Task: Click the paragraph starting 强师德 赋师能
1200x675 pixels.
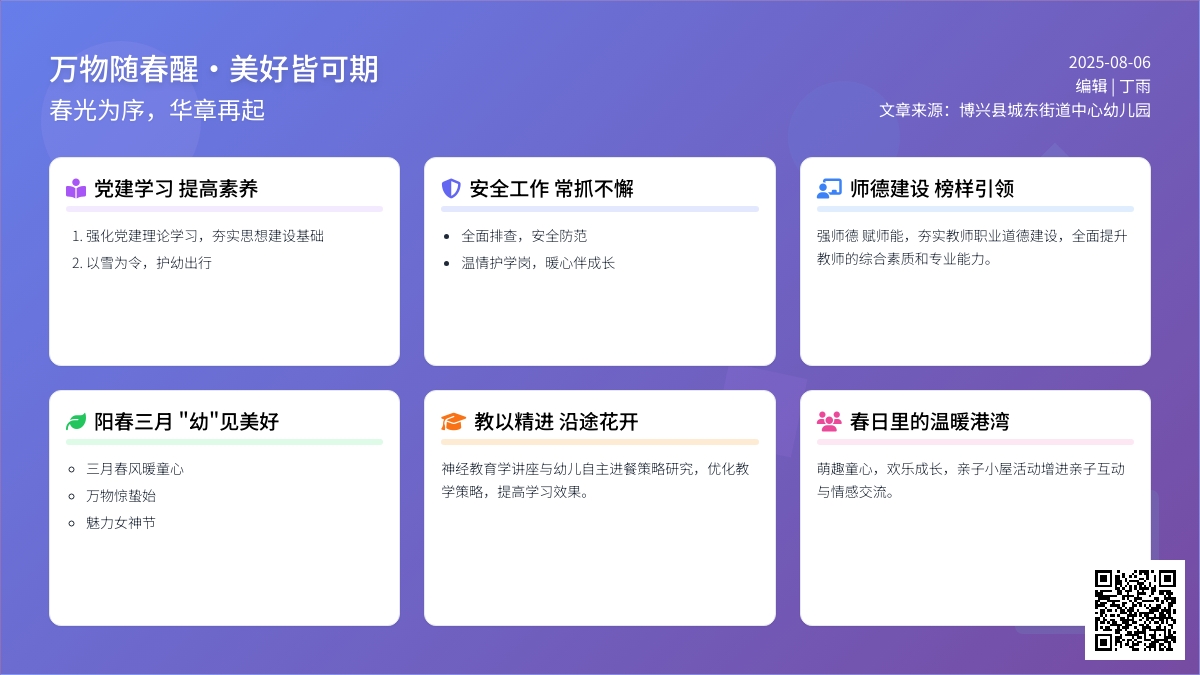Action: pyautogui.click(x=972, y=247)
